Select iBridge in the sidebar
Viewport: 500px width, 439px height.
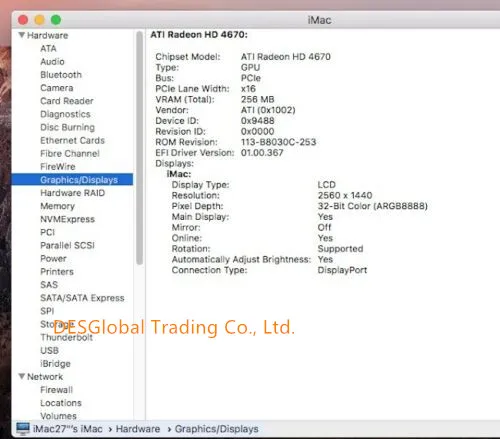pyautogui.click(x=55, y=364)
